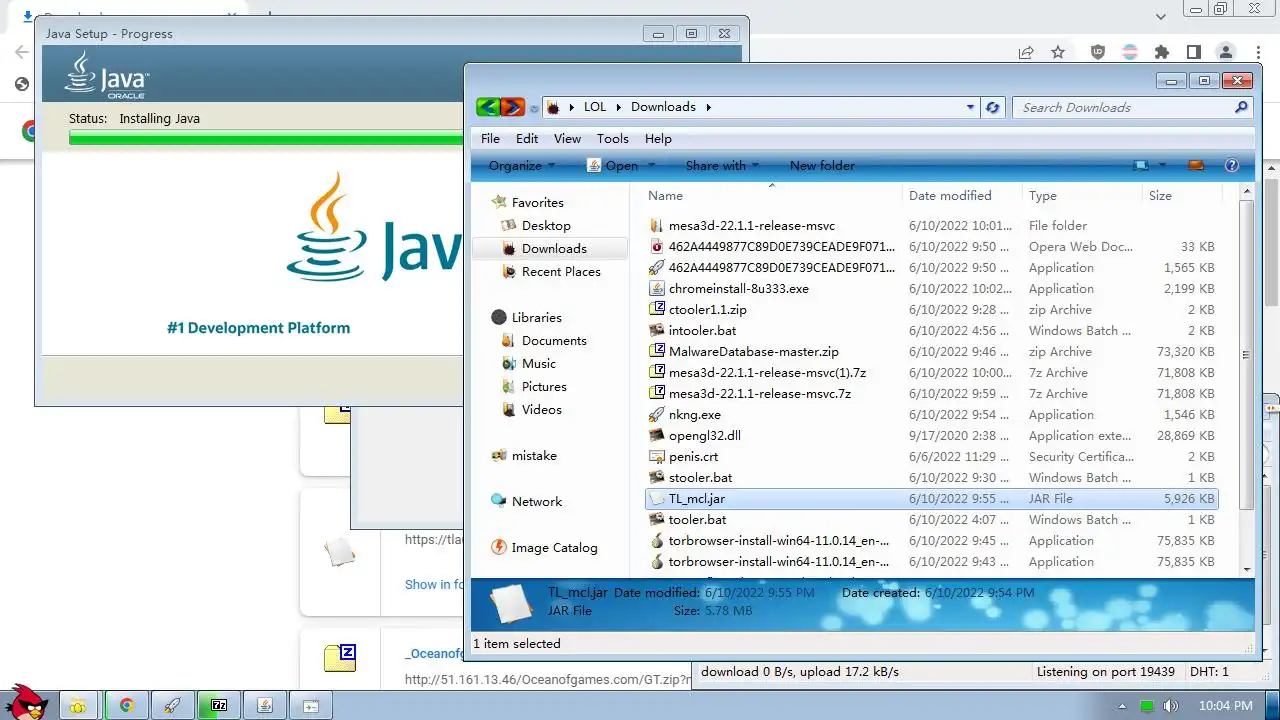This screenshot has width=1280, height=720.
Task: Select Music under Libraries
Action: [539, 363]
